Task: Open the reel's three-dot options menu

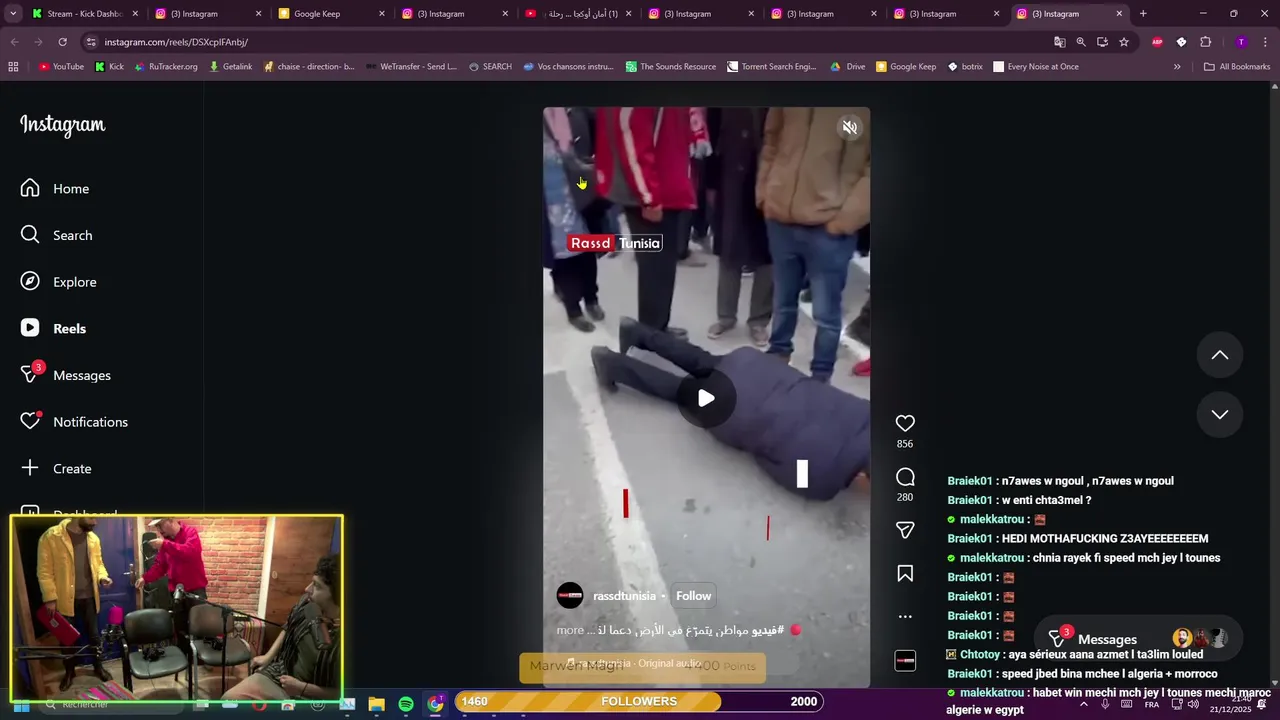Action: (x=905, y=617)
